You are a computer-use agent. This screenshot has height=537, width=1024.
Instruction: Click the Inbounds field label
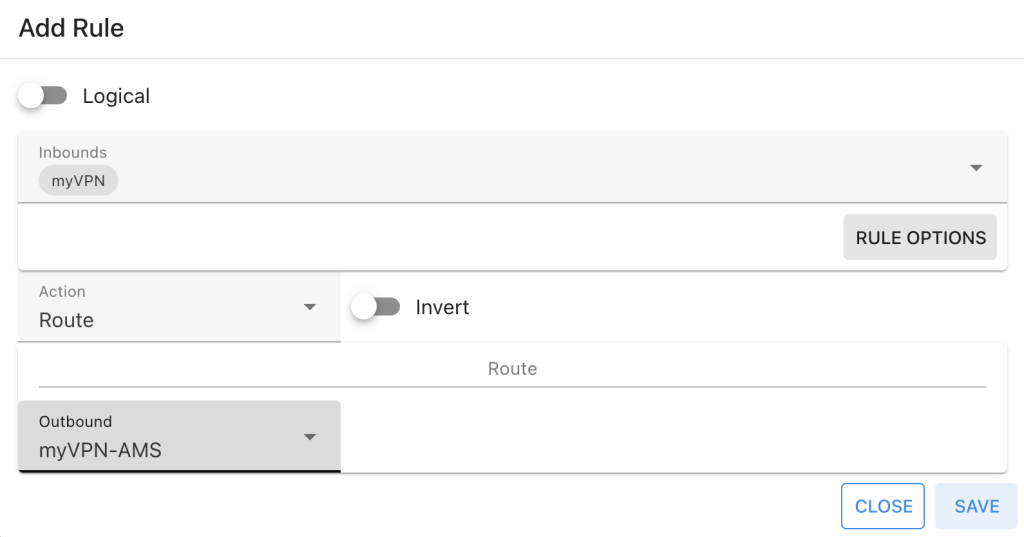point(72,152)
